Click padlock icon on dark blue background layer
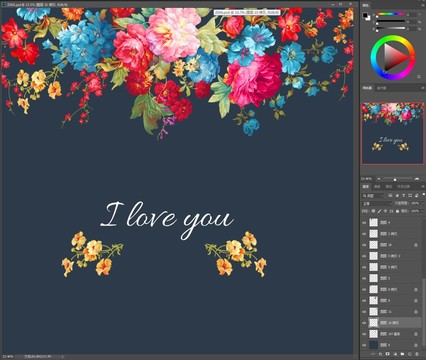This screenshot has height=360, width=426. pyautogui.click(x=416, y=345)
